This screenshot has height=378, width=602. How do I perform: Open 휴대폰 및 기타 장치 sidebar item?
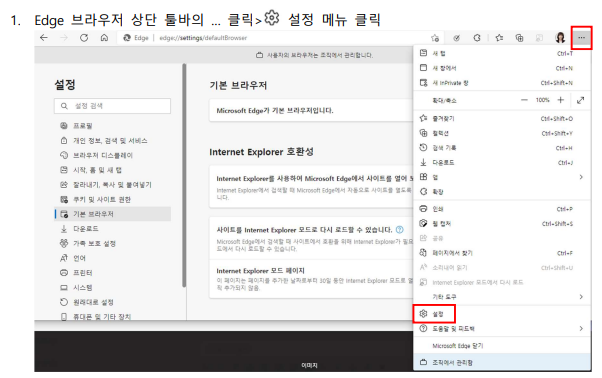click(x=112, y=316)
